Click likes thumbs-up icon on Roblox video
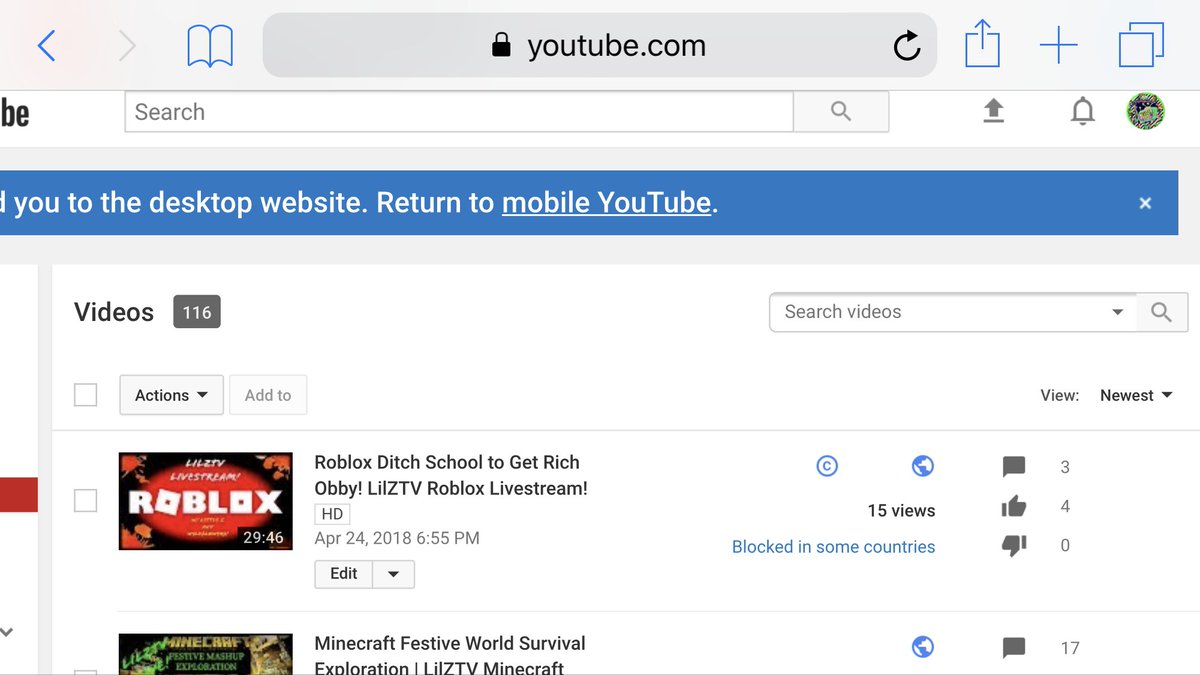The width and height of the screenshot is (1200, 675). pos(1014,506)
